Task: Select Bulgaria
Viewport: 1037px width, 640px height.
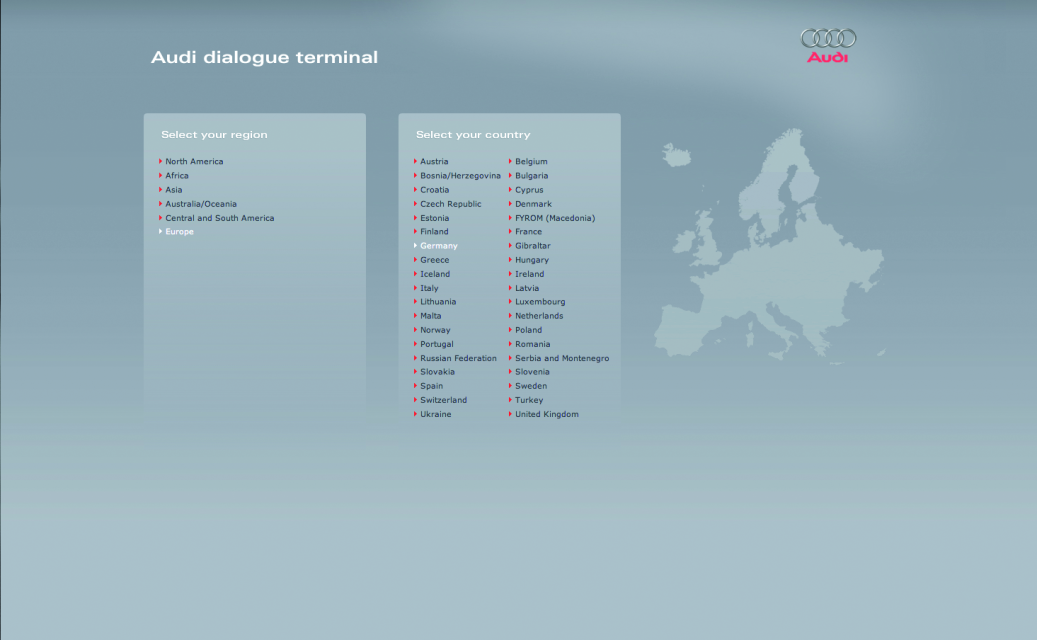Action: pos(531,175)
